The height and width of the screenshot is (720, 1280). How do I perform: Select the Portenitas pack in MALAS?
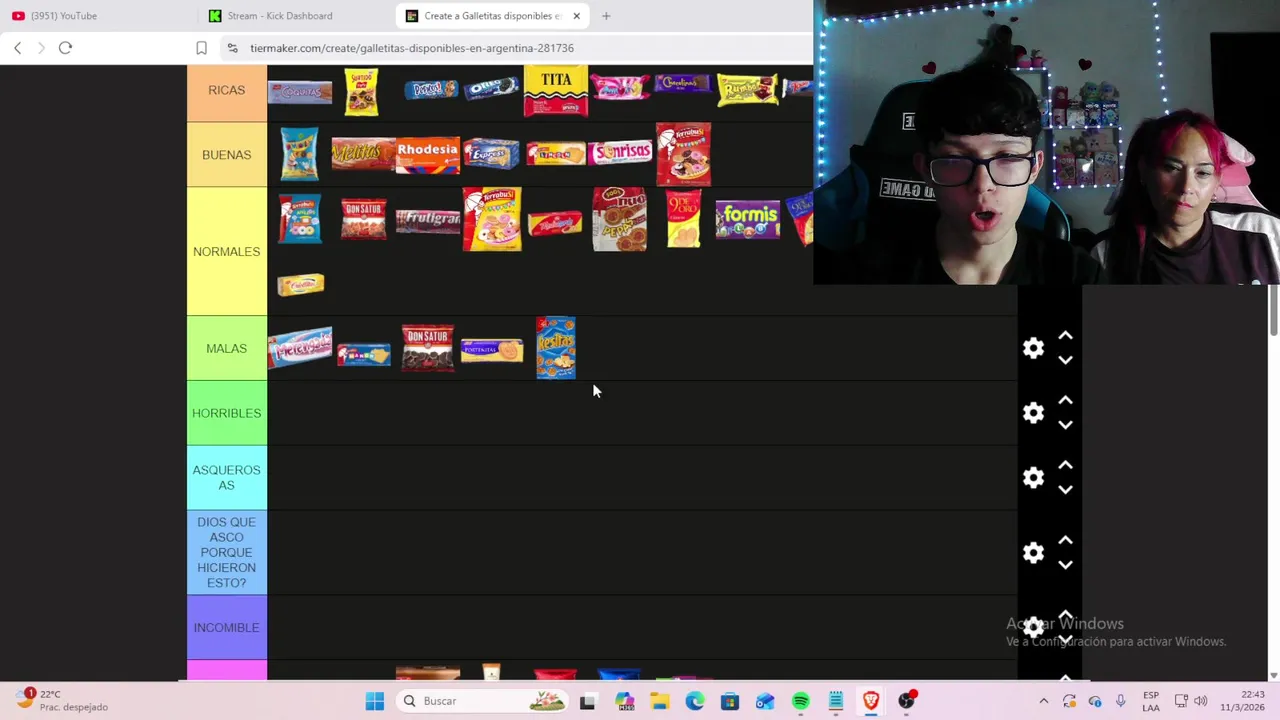pyautogui.click(x=492, y=350)
